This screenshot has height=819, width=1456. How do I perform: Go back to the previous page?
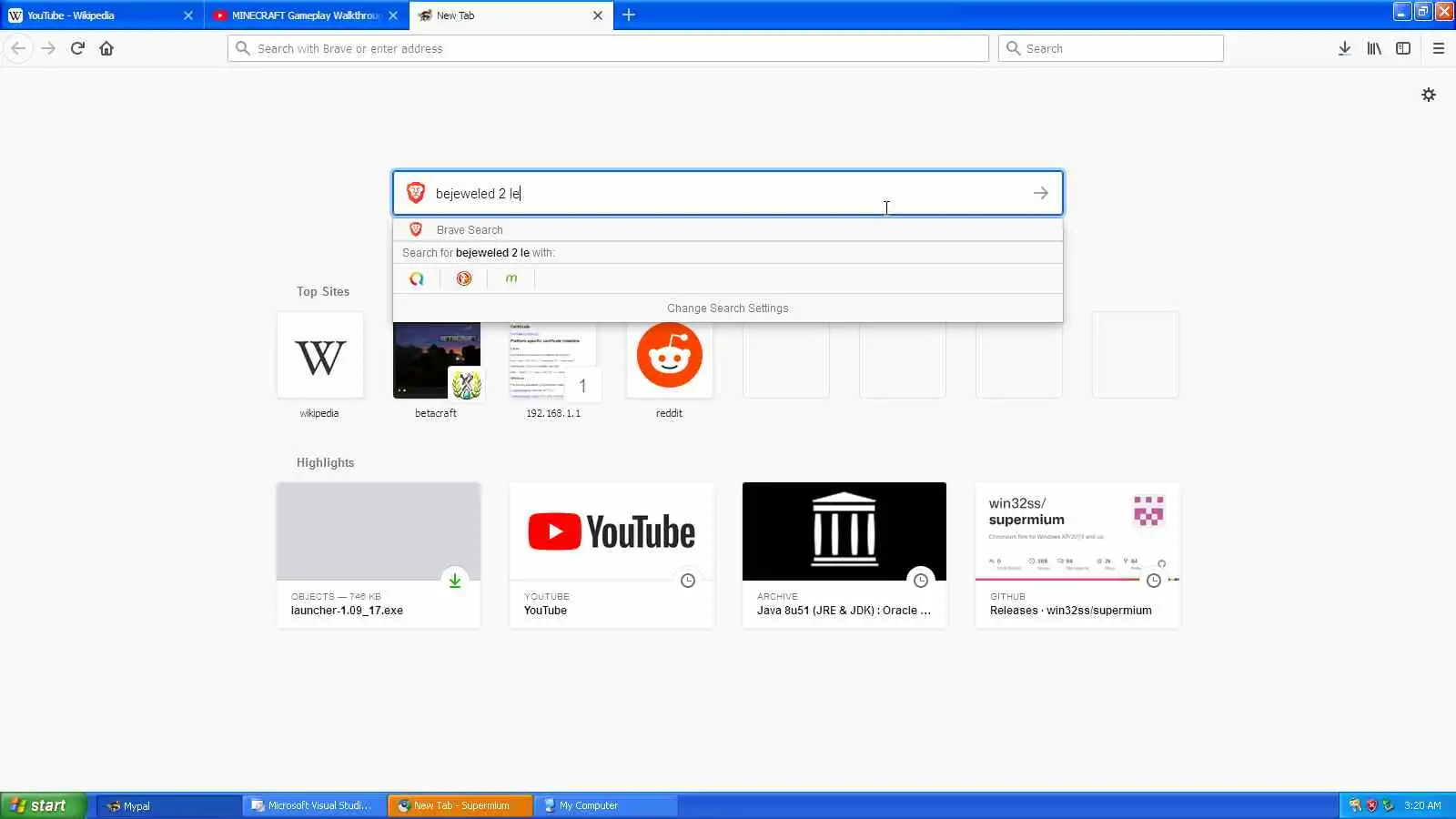coord(18,48)
